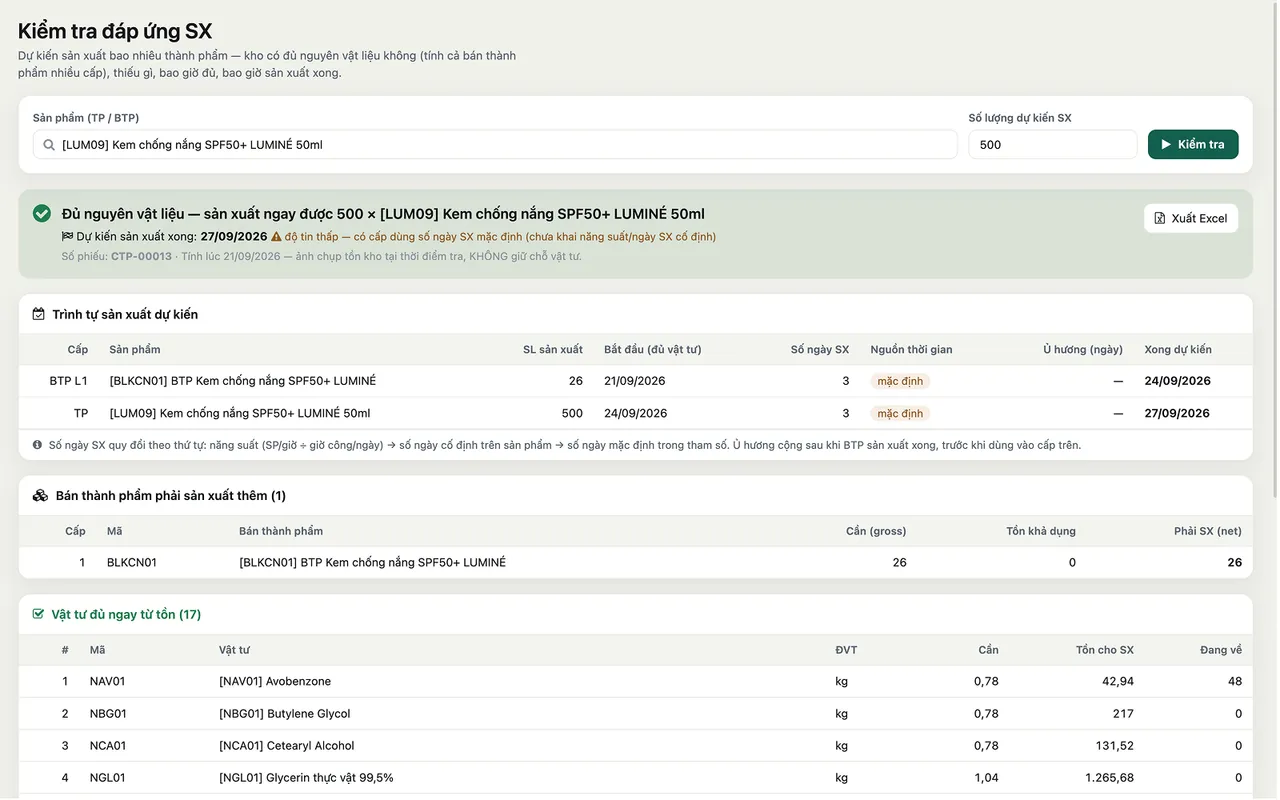The width and height of the screenshot is (1280, 800).
Task: Click the Sản phẩm column header in sequence table
Action: [135, 350]
